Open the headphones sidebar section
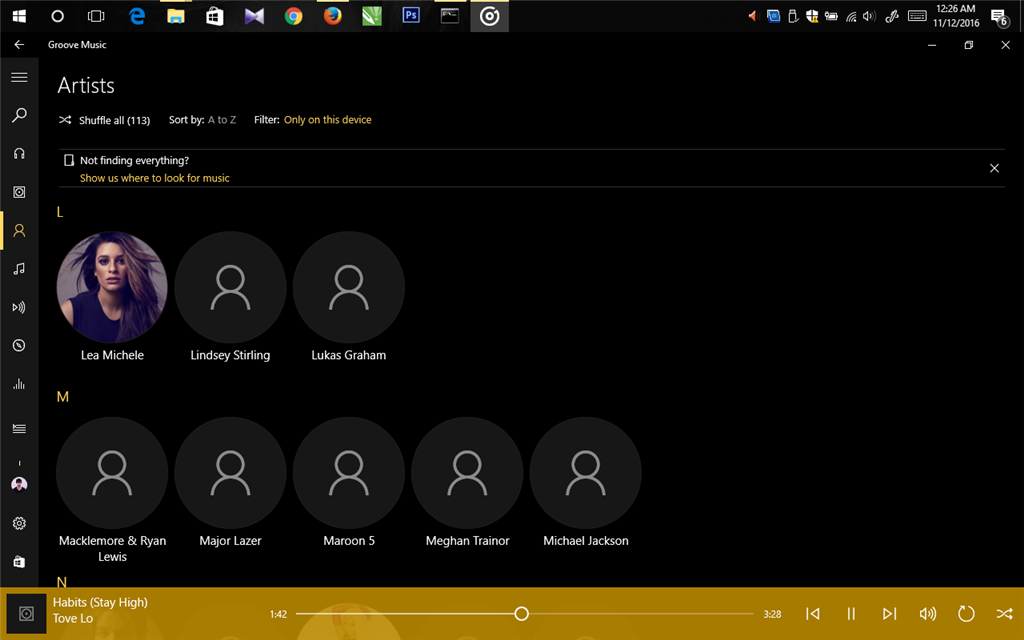Image resolution: width=1024 pixels, height=640 pixels. tap(19, 153)
